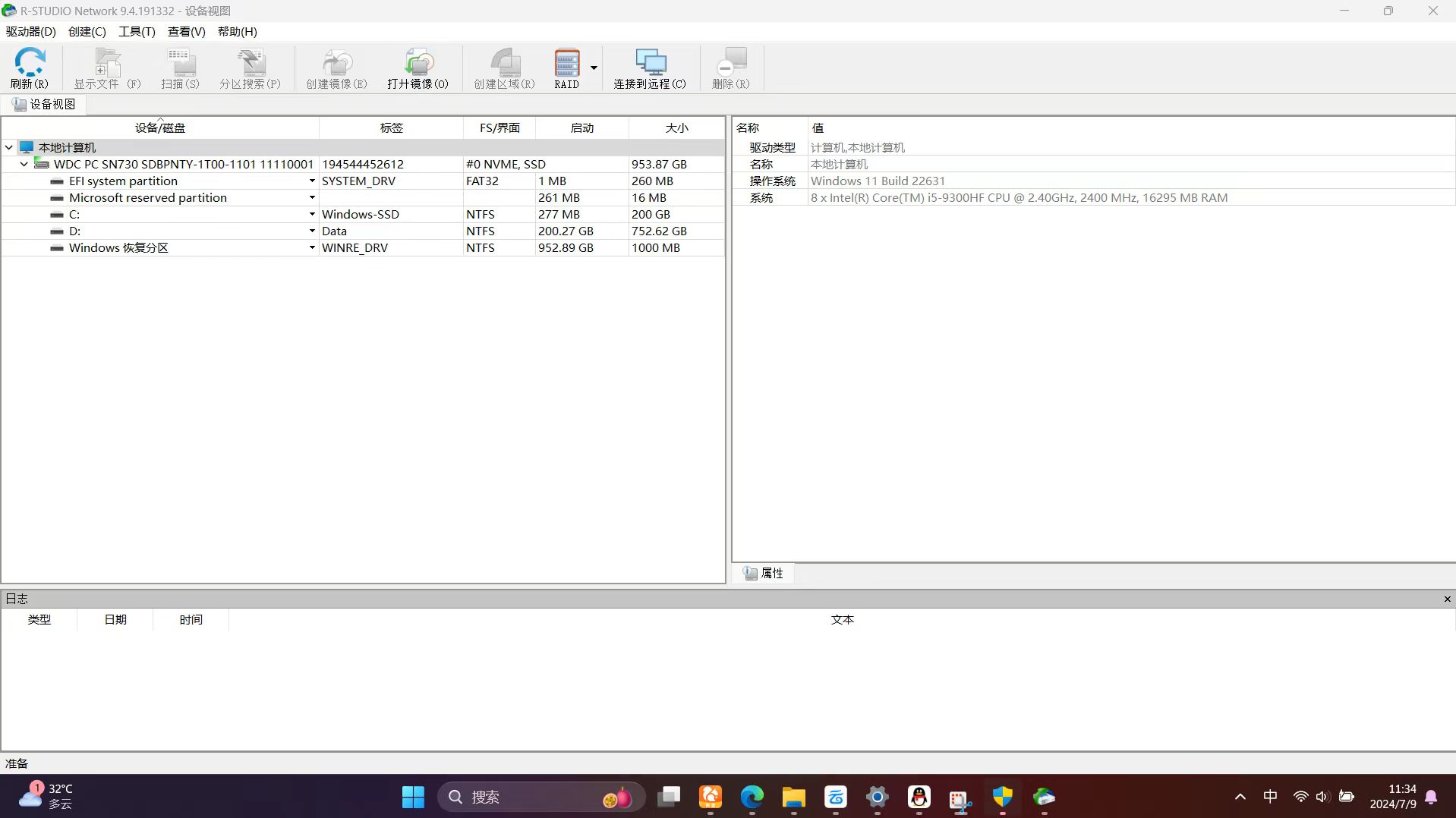Click the Scan (扫描) toolbar icon
Viewport: 1456px width, 818px height.
pyautogui.click(x=180, y=68)
